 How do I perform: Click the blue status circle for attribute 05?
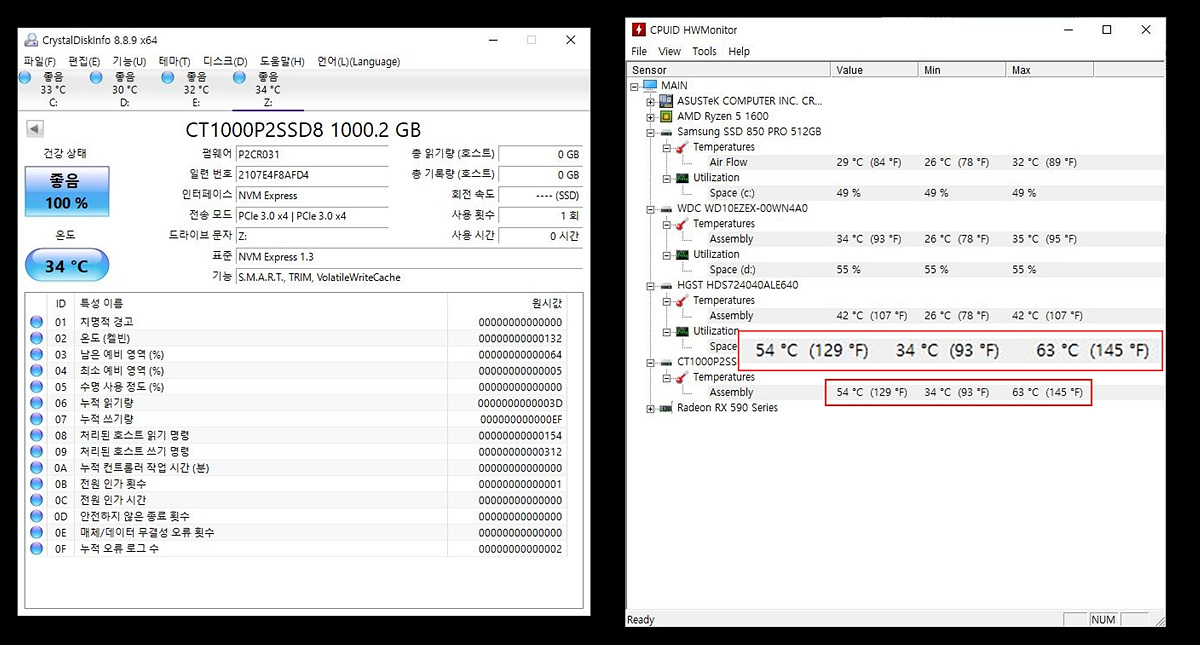(37, 387)
